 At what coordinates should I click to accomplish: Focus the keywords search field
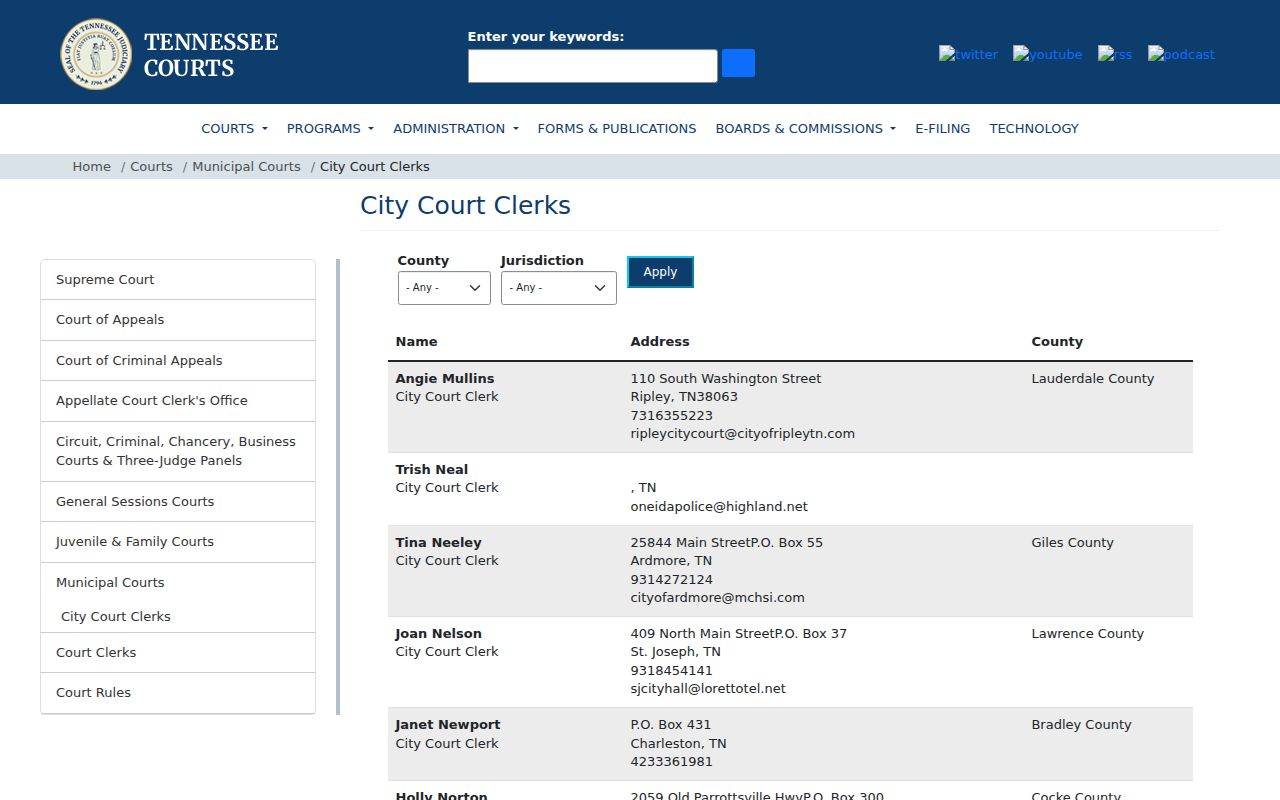tap(593, 66)
